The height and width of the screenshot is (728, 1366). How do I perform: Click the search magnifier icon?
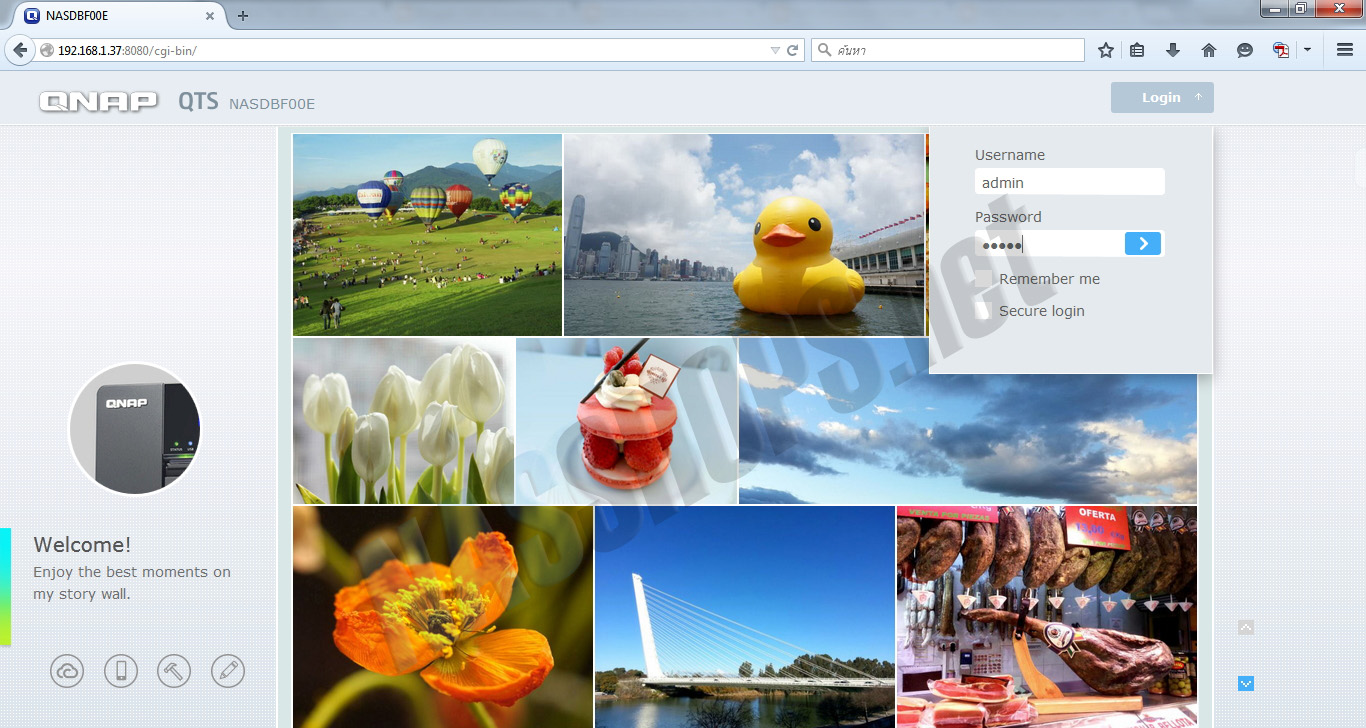point(824,50)
